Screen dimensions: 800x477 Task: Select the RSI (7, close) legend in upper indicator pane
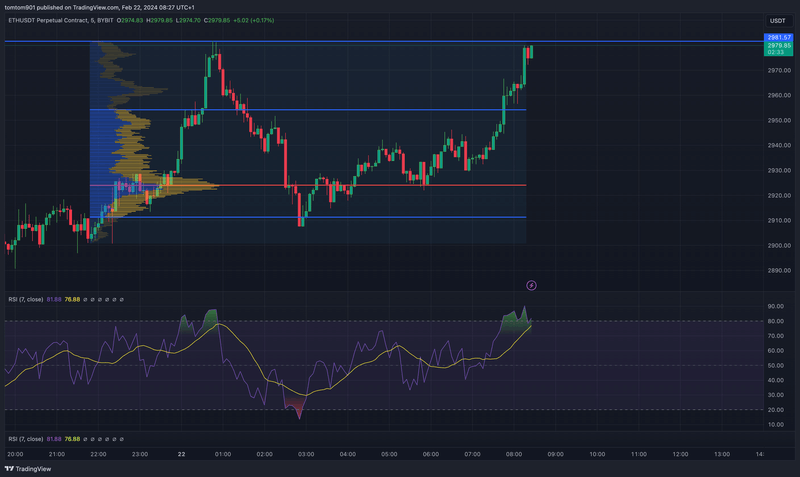point(26,299)
